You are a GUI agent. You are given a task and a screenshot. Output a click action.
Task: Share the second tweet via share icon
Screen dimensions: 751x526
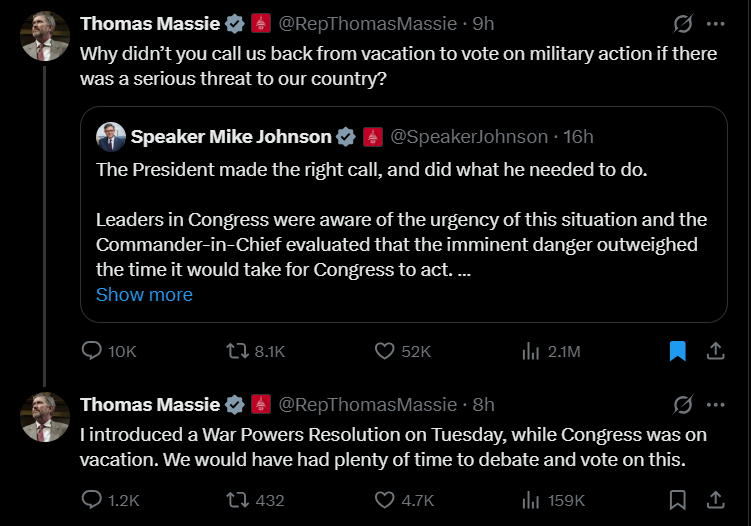click(x=716, y=500)
